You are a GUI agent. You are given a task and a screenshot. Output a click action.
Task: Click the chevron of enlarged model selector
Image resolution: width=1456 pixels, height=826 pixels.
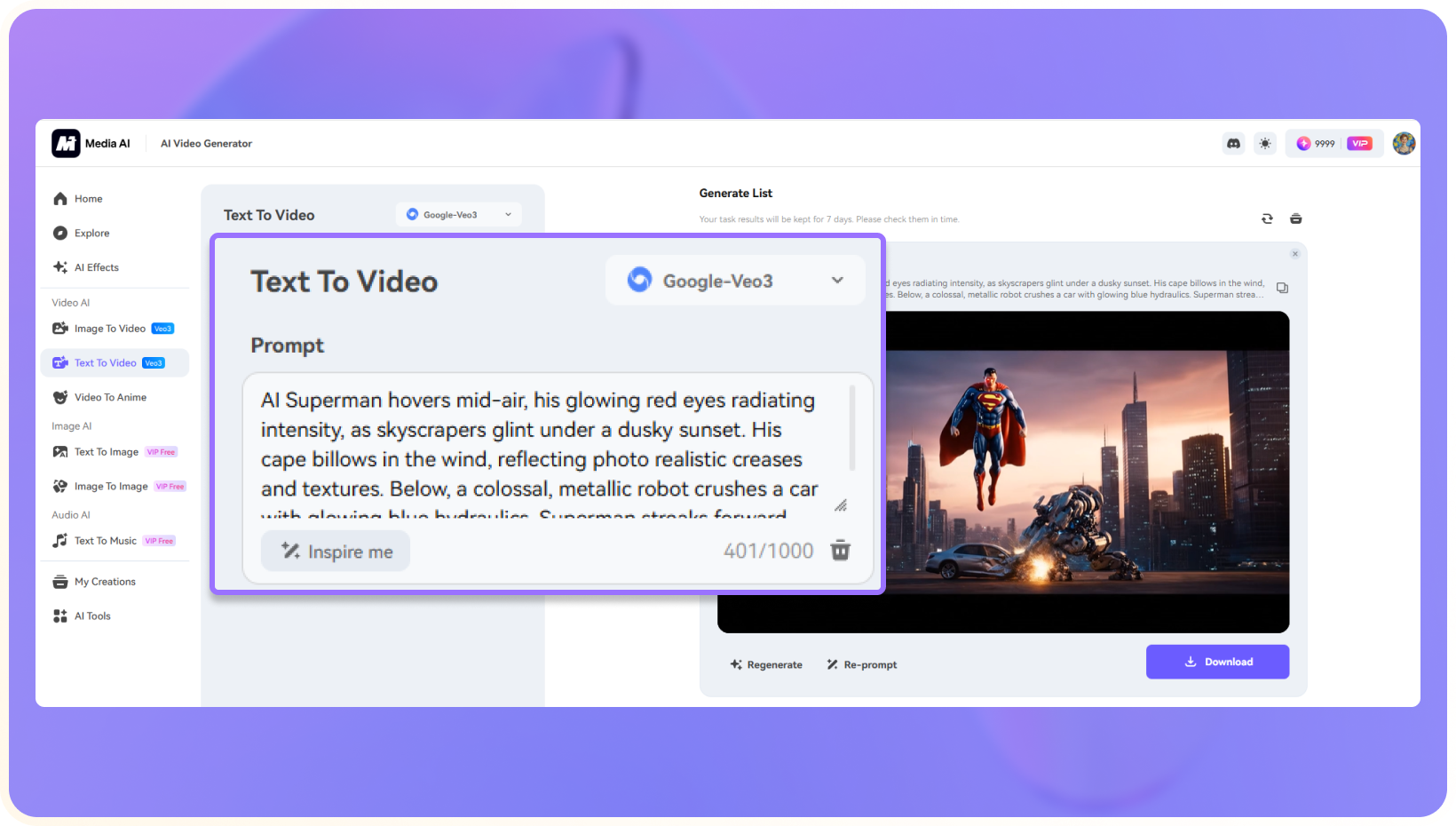(837, 281)
